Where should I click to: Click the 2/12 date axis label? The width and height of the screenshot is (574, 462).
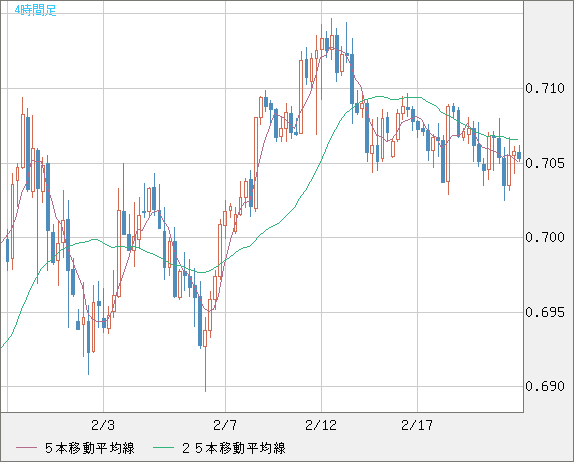point(321,425)
